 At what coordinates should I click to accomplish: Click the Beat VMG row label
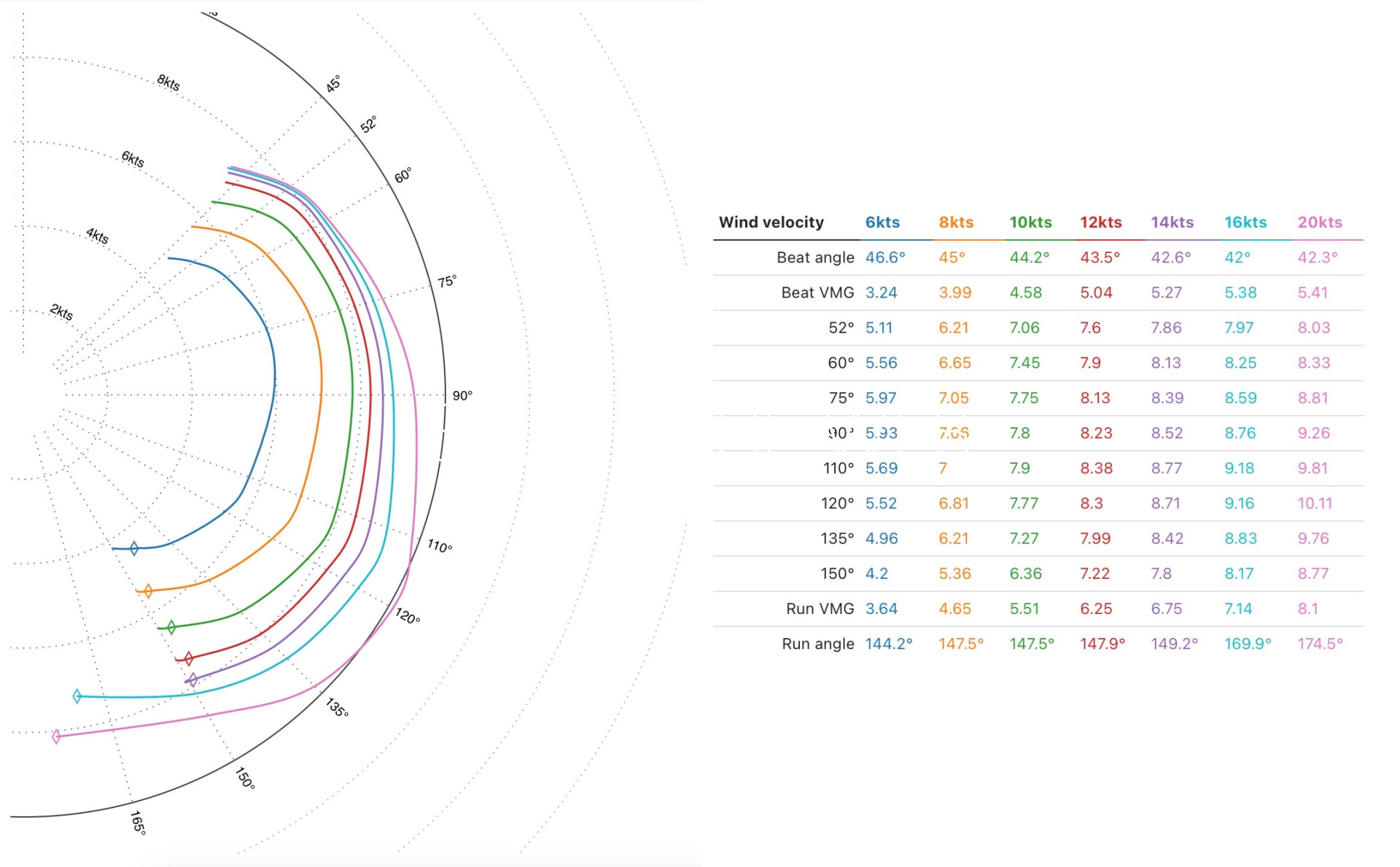pyautogui.click(x=817, y=292)
